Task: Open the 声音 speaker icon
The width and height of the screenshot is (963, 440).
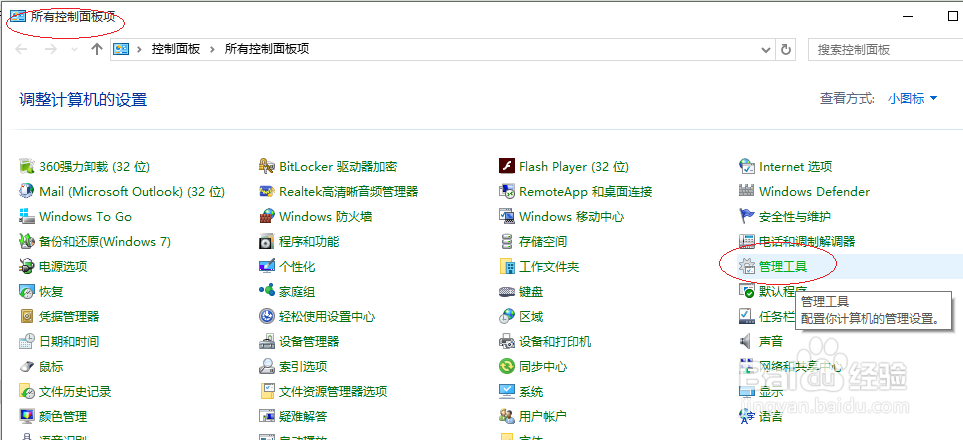Action: coord(746,342)
